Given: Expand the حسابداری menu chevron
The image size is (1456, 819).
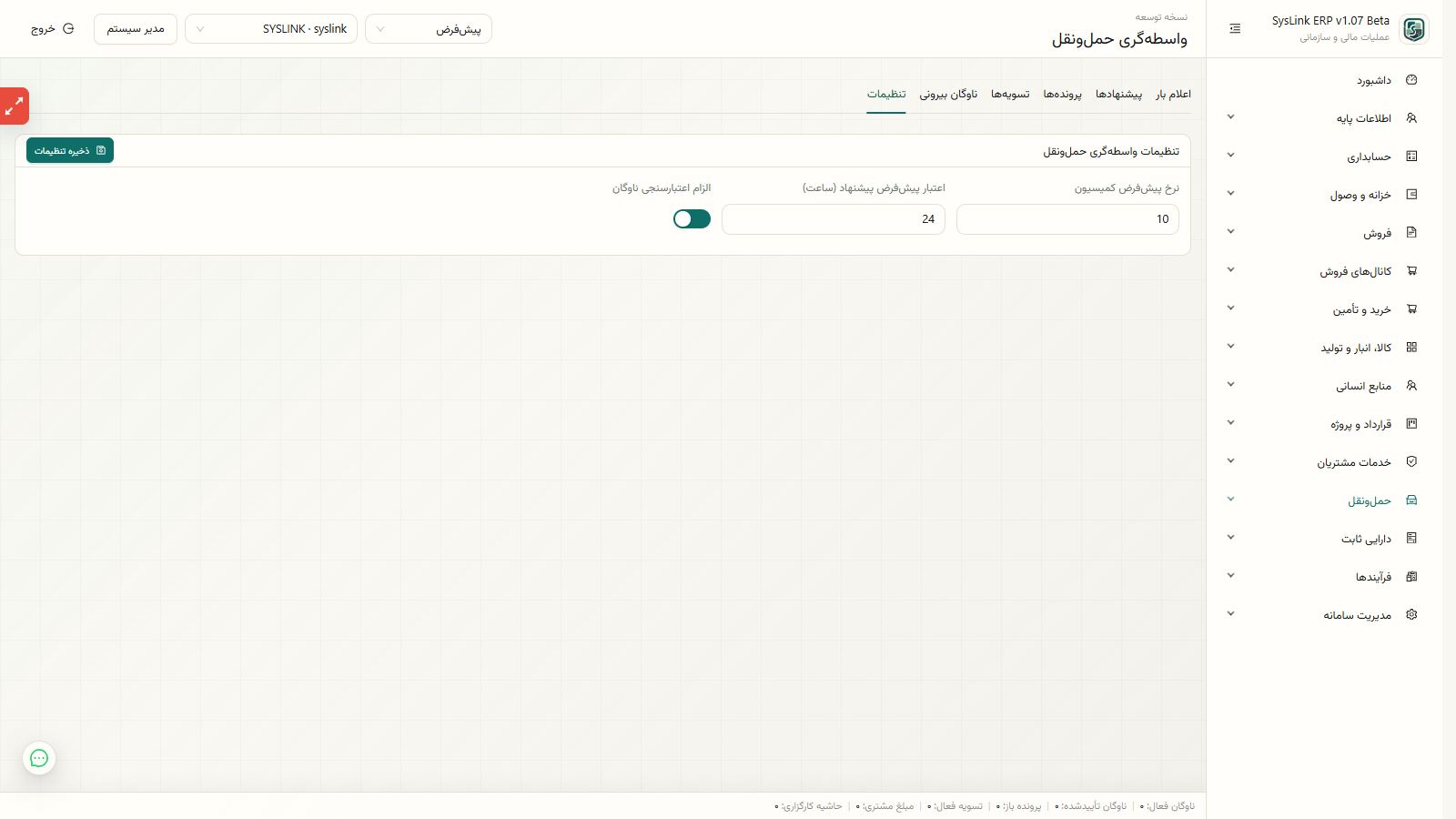Looking at the screenshot, I should click(x=1230, y=156).
